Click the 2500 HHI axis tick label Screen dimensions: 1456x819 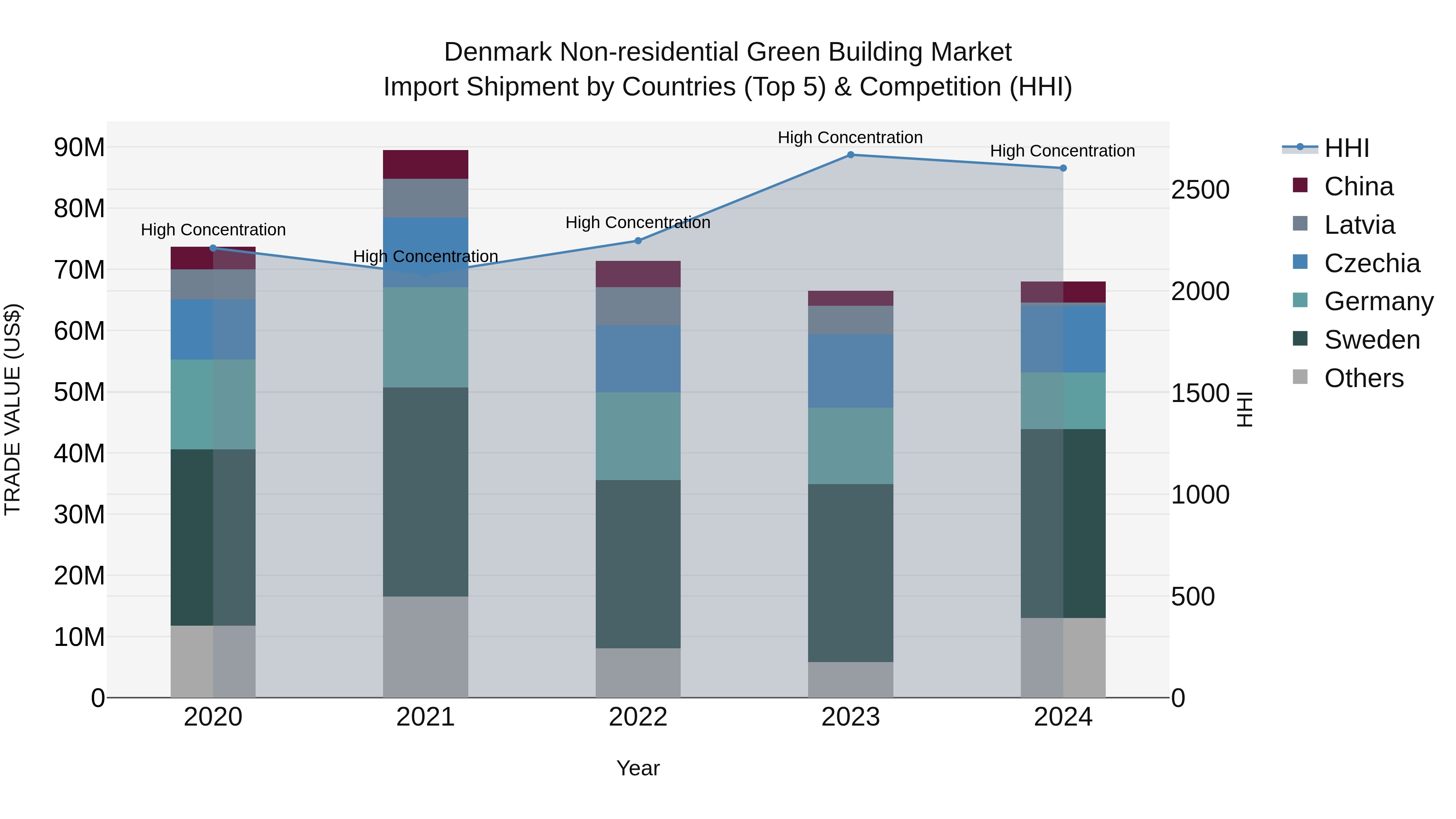(x=1200, y=190)
